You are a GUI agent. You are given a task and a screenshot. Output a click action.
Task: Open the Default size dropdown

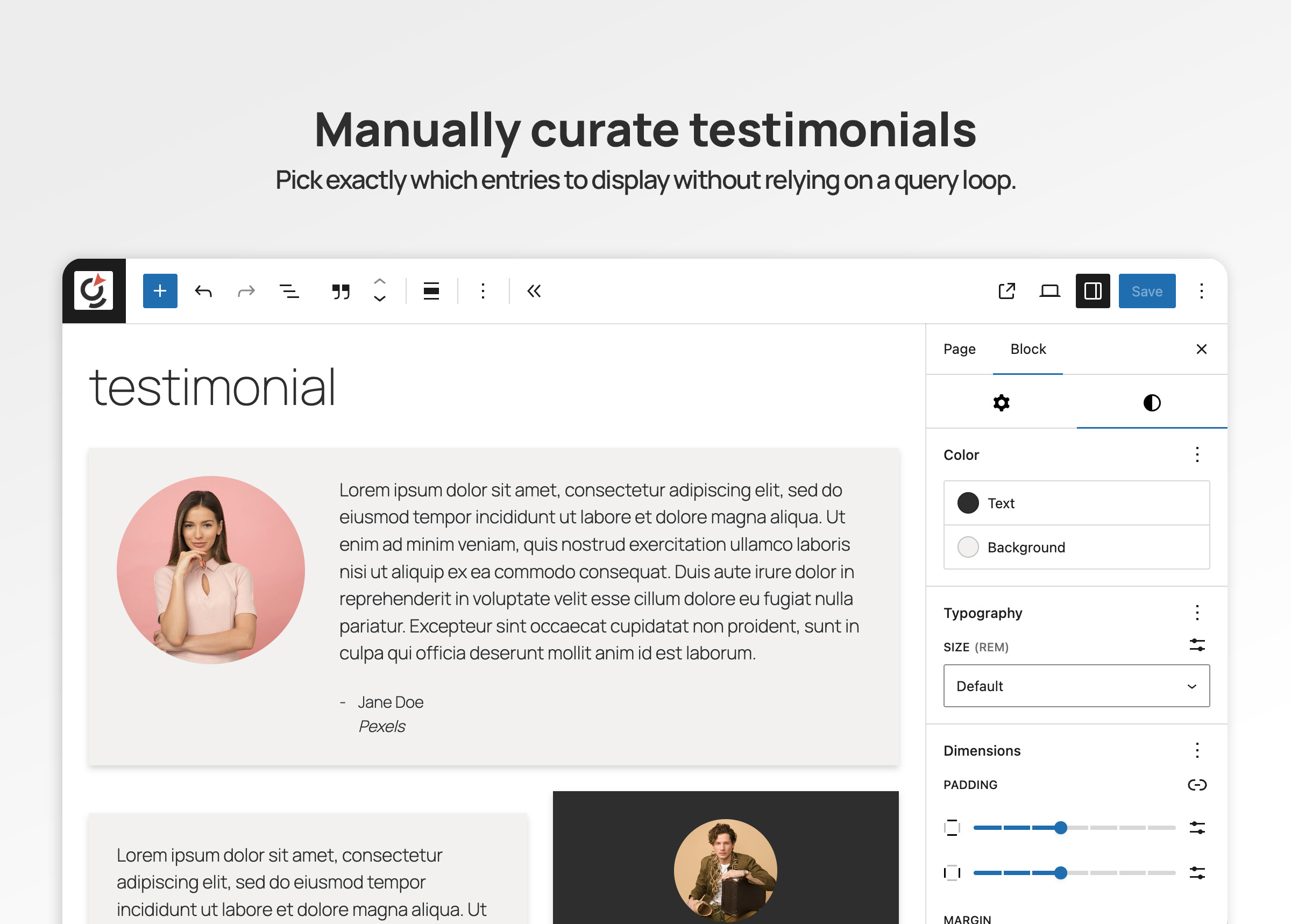pyautogui.click(x=1075, y=686)
